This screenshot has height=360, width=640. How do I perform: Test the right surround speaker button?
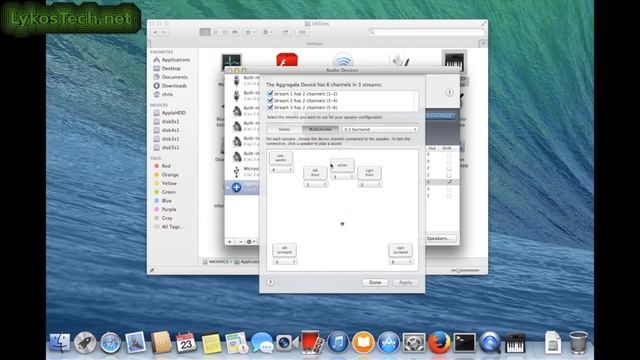coord(400,250)
